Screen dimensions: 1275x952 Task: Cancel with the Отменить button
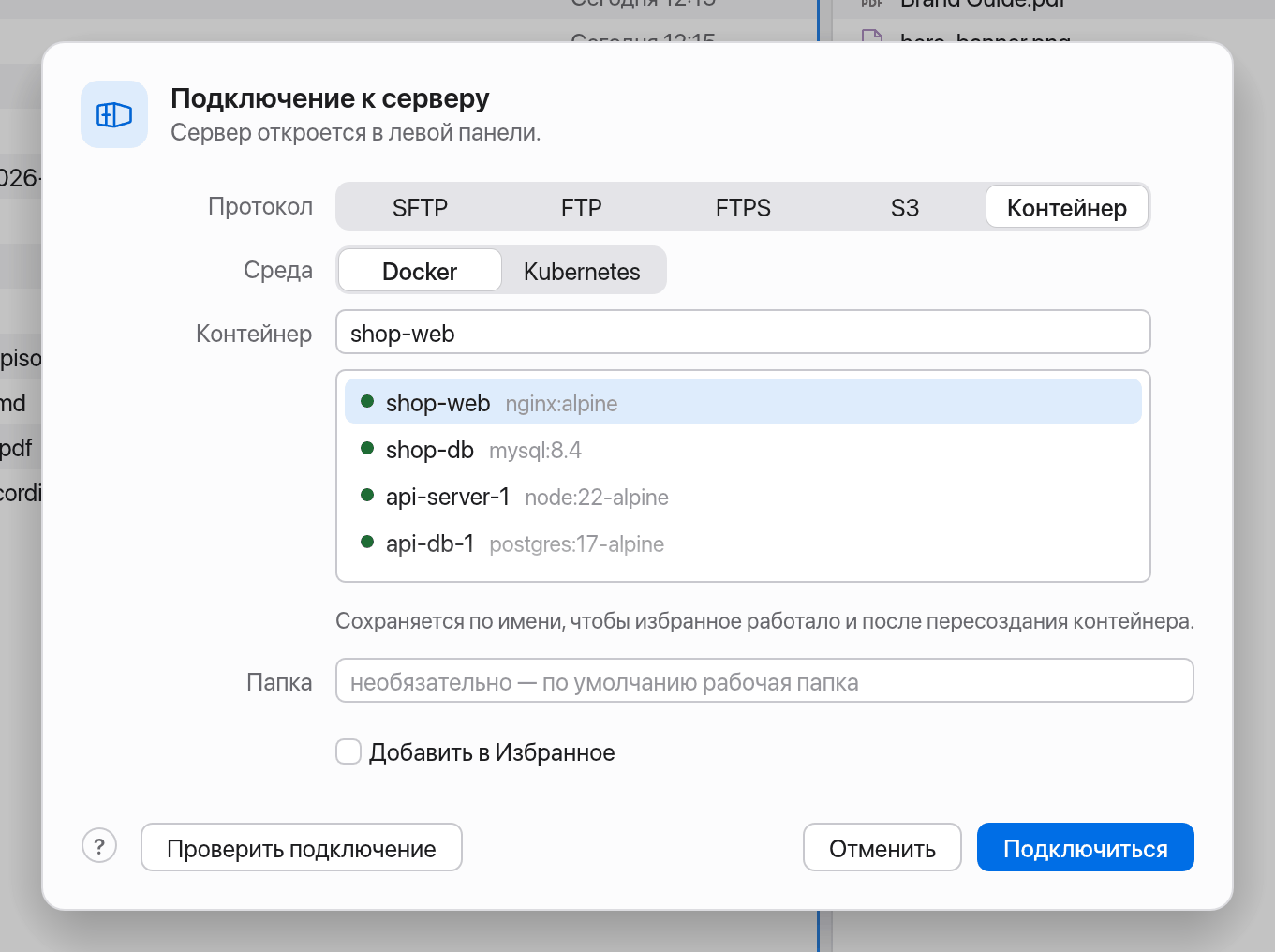pyautogui.click(x=882, y=847)
